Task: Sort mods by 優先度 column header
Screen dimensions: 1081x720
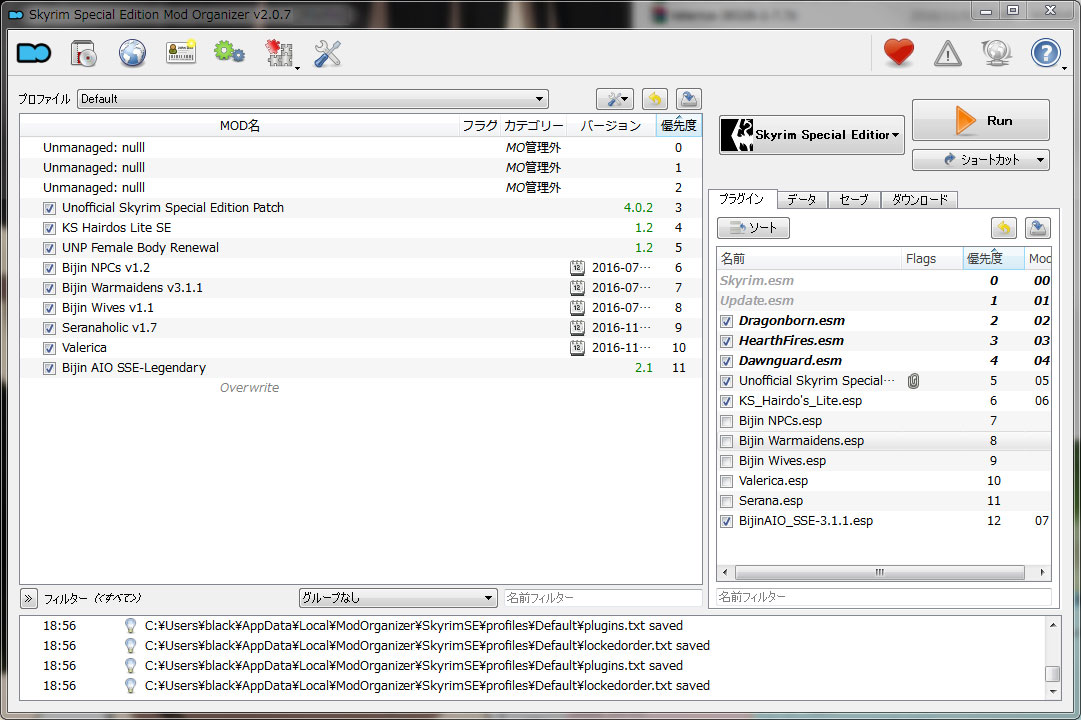Action: [678, 126]
